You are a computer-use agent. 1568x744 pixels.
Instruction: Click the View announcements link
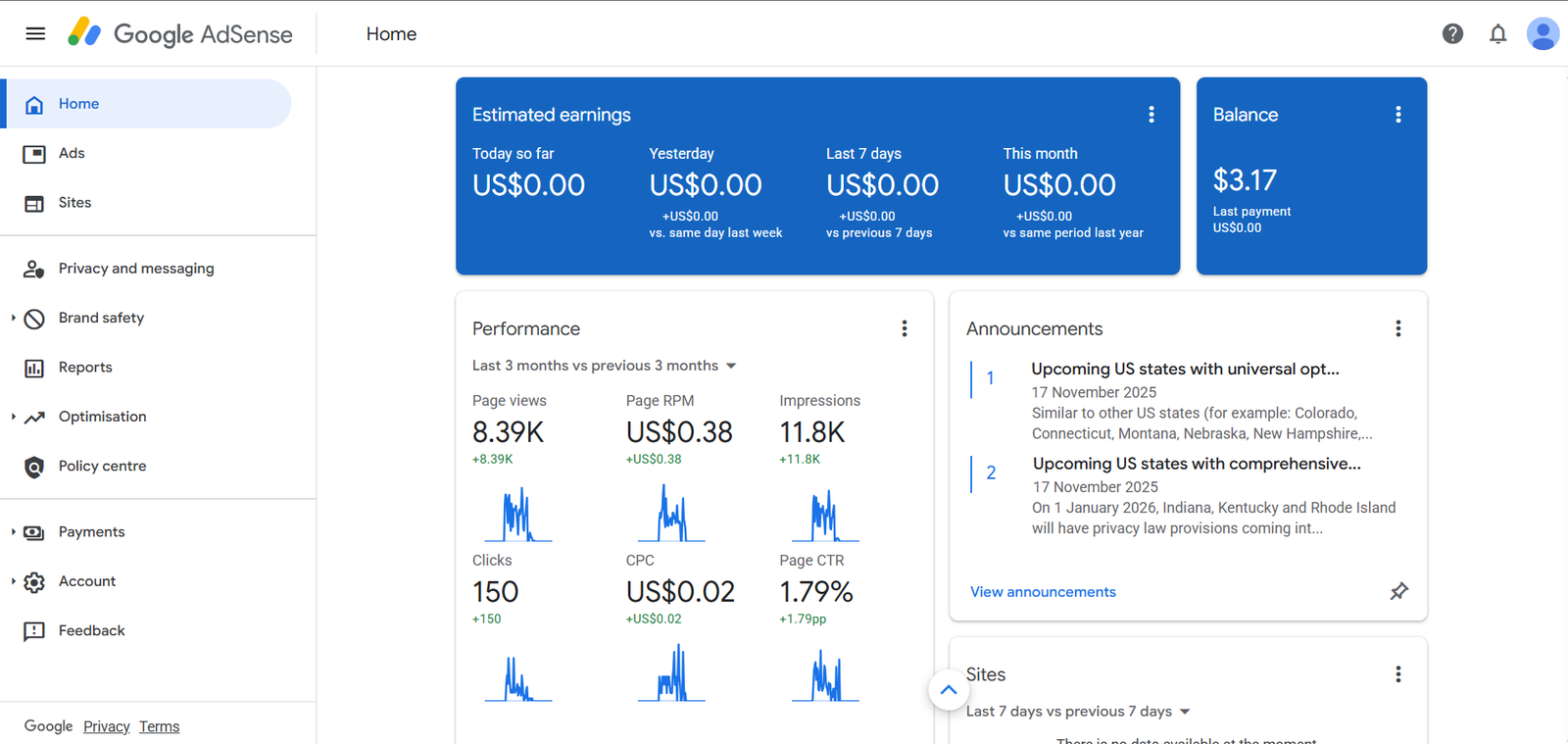coord(1043,592)
